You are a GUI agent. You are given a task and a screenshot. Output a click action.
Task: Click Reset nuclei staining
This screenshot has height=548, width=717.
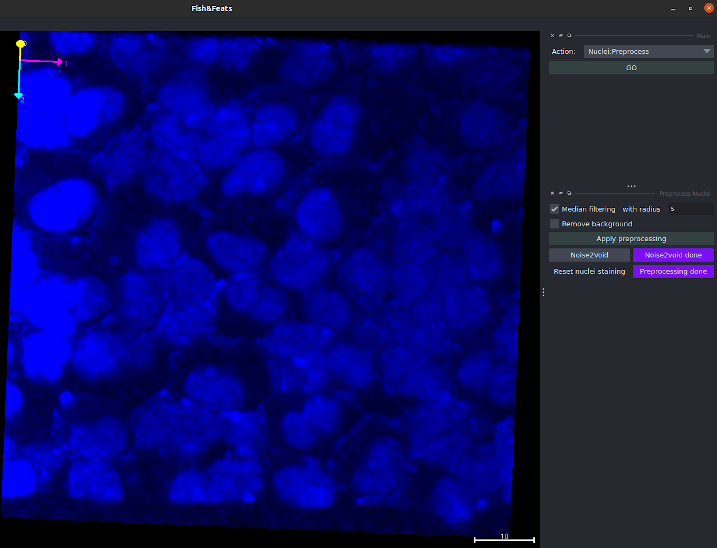[x=589, y=271]
